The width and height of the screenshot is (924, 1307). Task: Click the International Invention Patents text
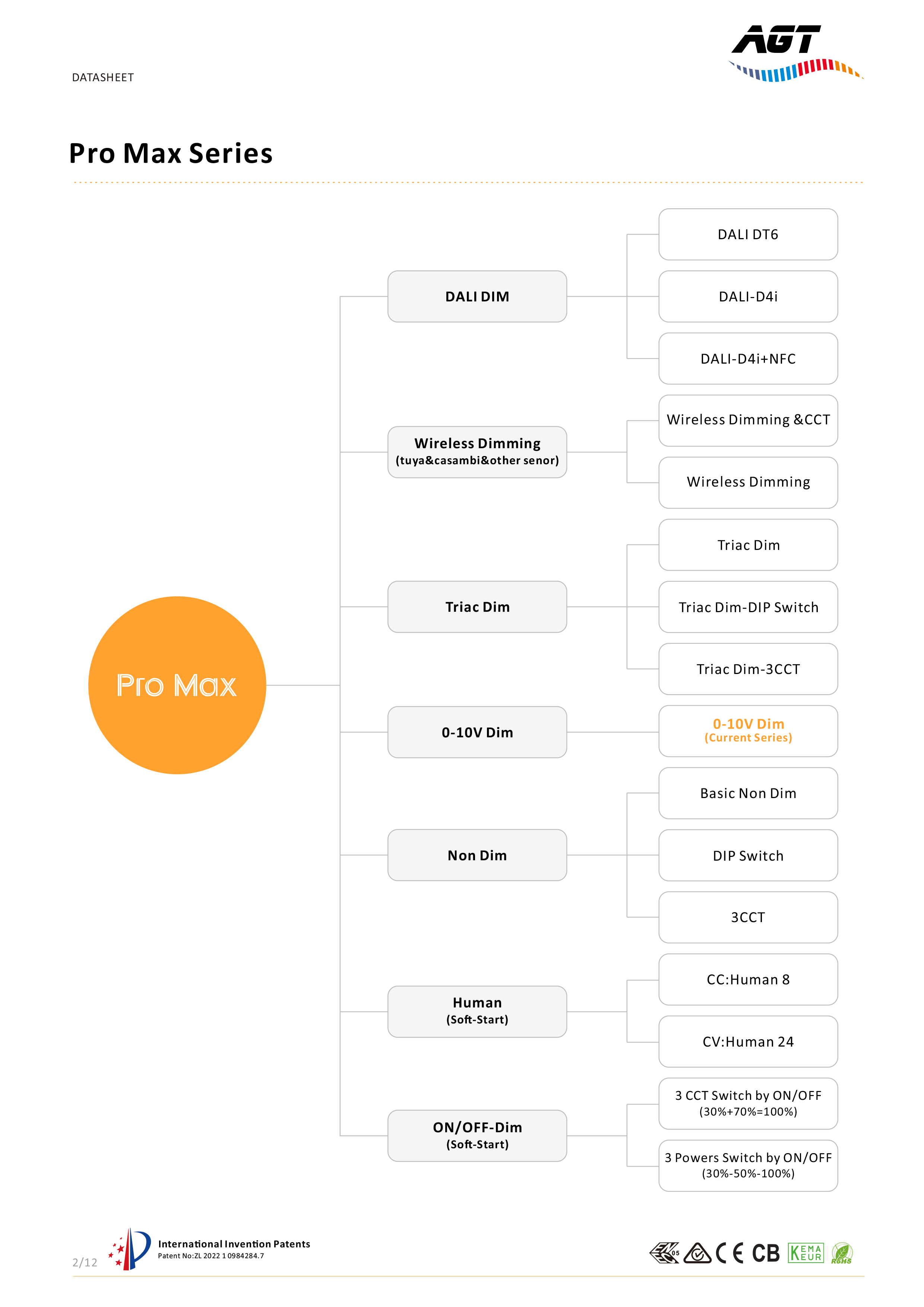click(x=234, y=1244)
